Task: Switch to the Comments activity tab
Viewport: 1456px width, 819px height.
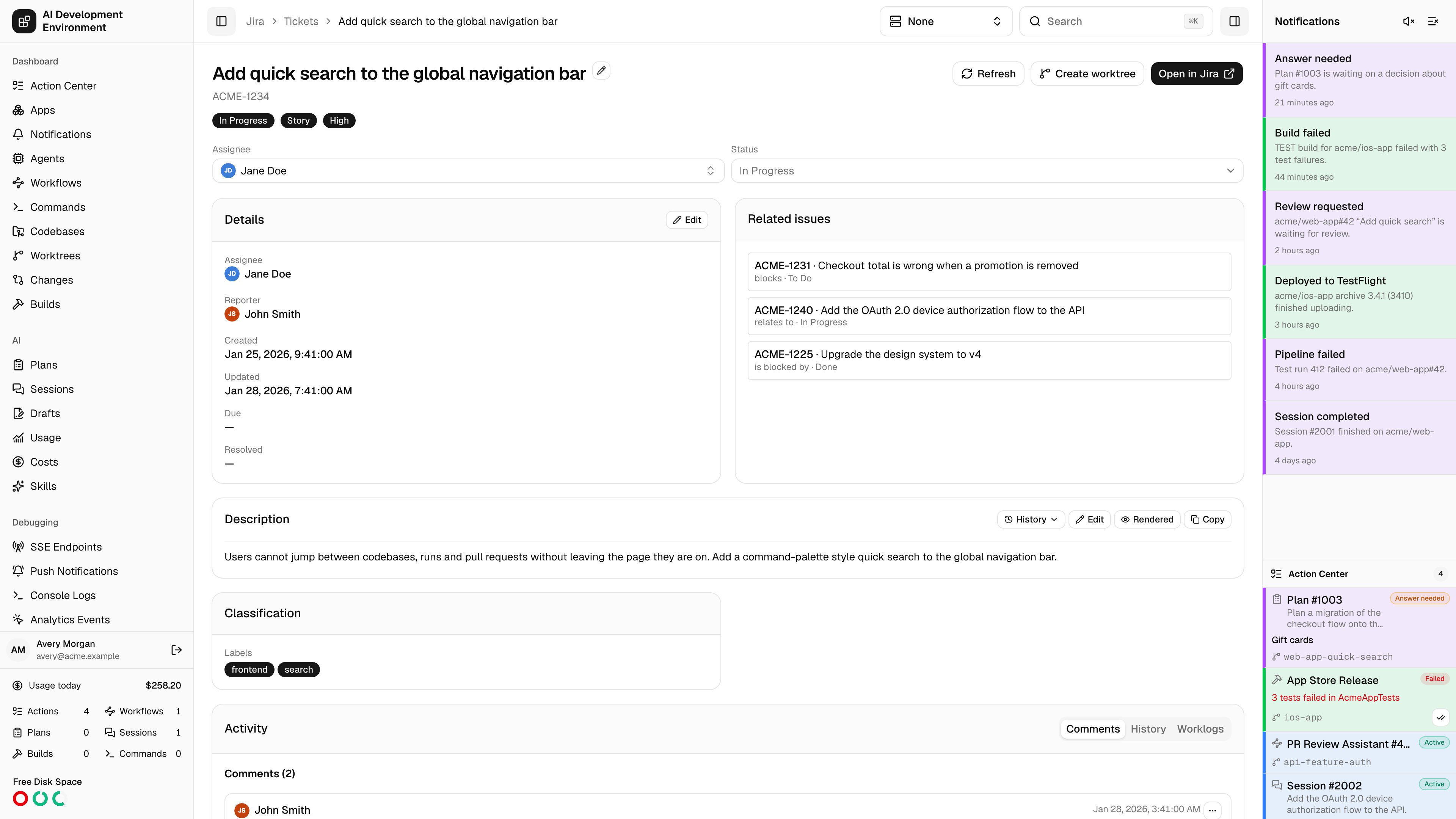Action: point(1092,729)
